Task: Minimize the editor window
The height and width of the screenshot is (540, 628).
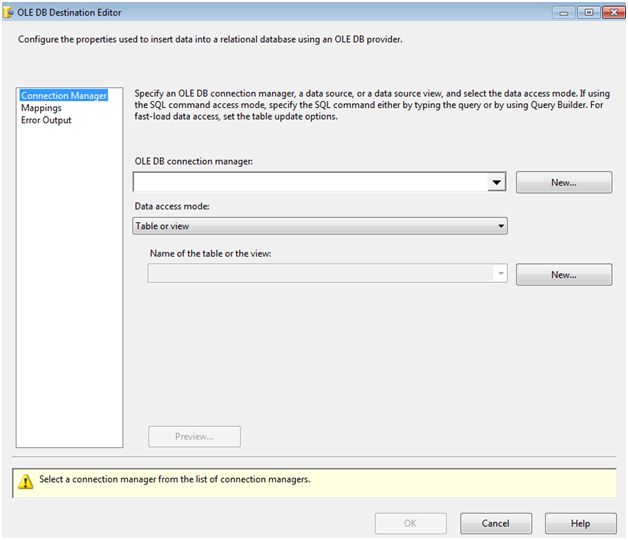Action: pyautogui.click(x=564, y=13)
